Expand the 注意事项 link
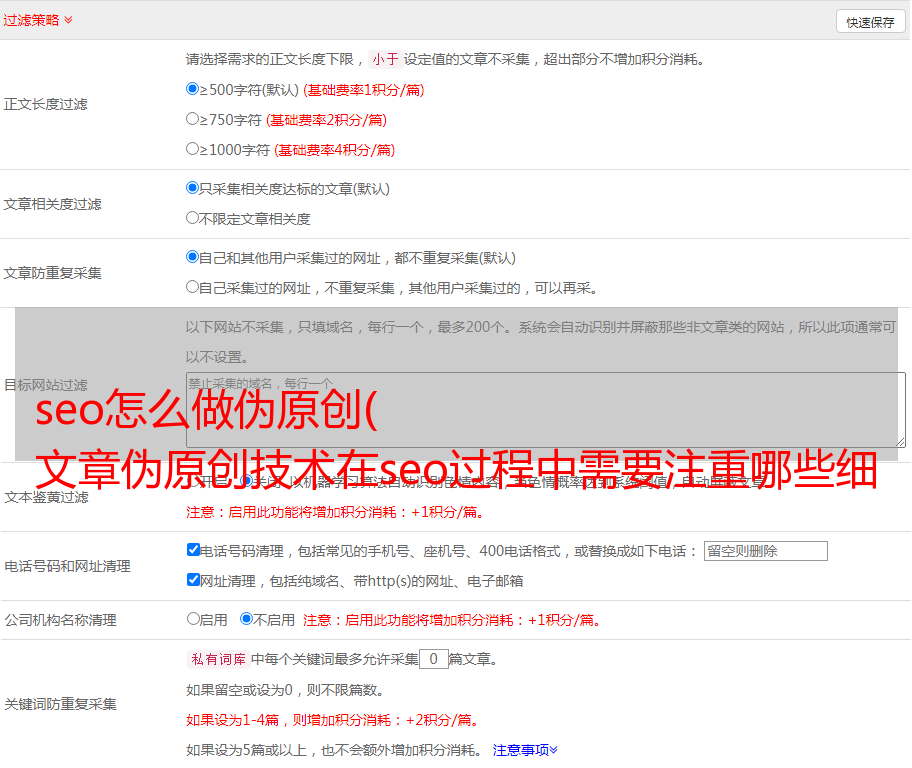The height and width of the screenshot is (768, 912). [x=525, y=750]
